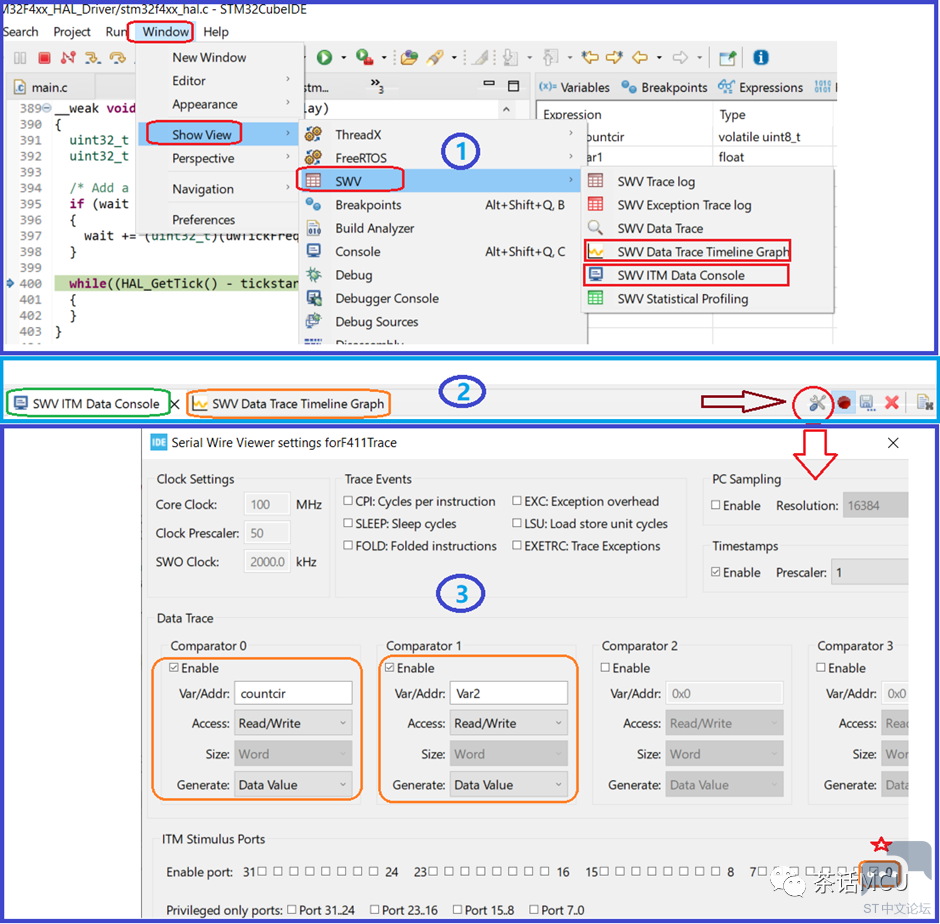Select SWV Data Trace Timeline Graph tab

[288, 404]
